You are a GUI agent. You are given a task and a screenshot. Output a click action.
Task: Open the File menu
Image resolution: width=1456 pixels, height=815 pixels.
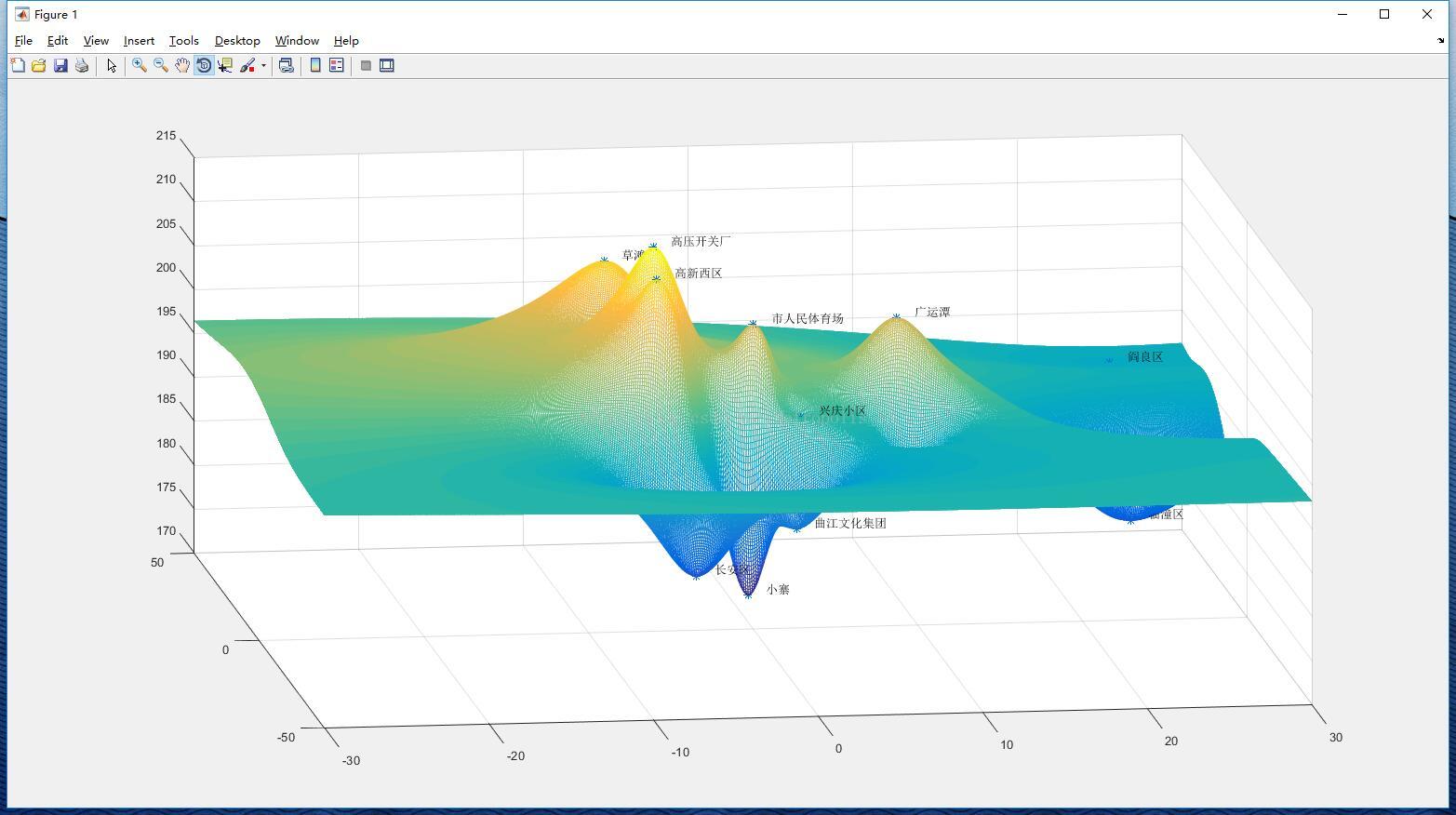[x=23, y=41]
